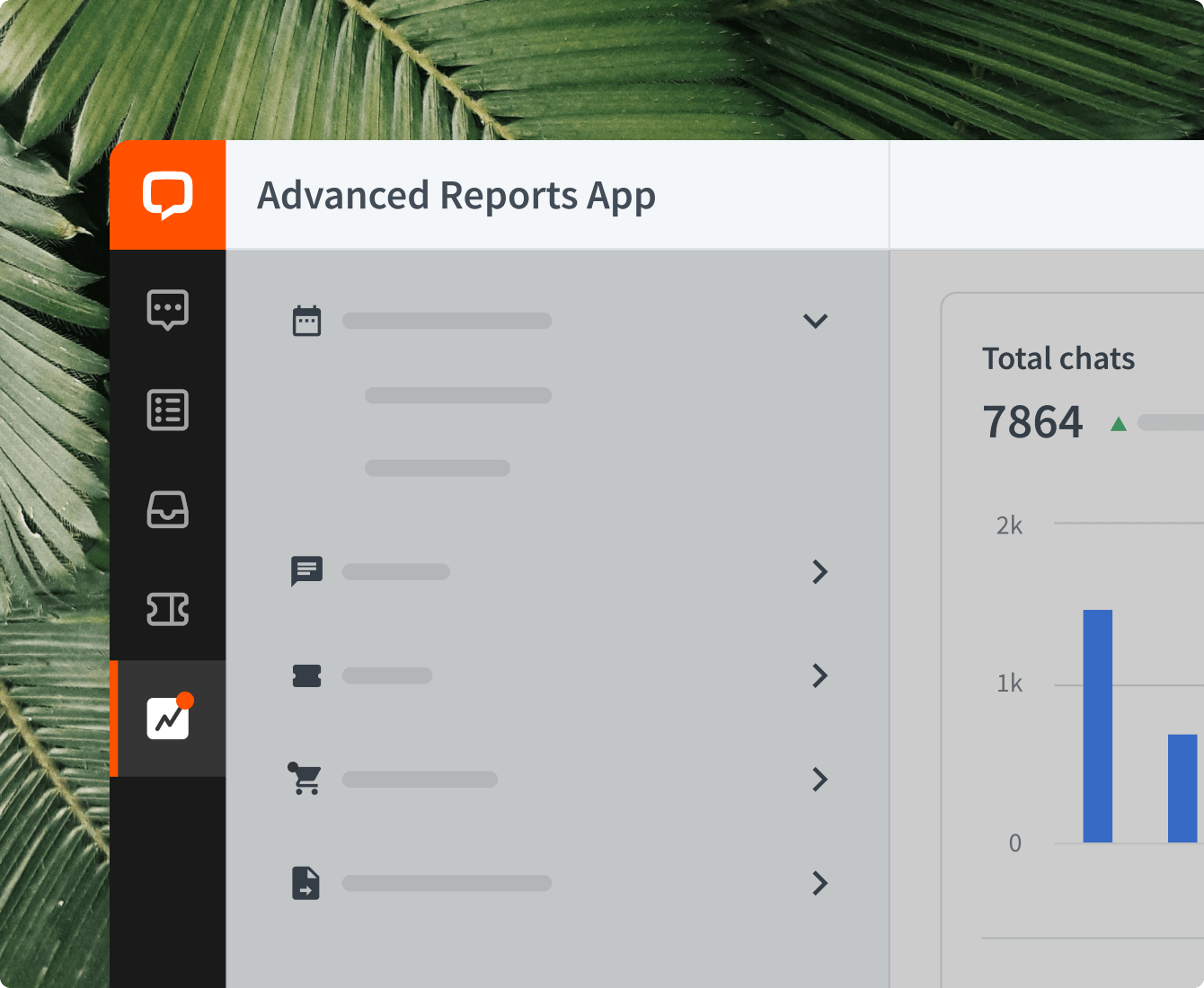Click the 7864 total chats value
This screenshot has height=988, width=1204.
[1032, 422]
